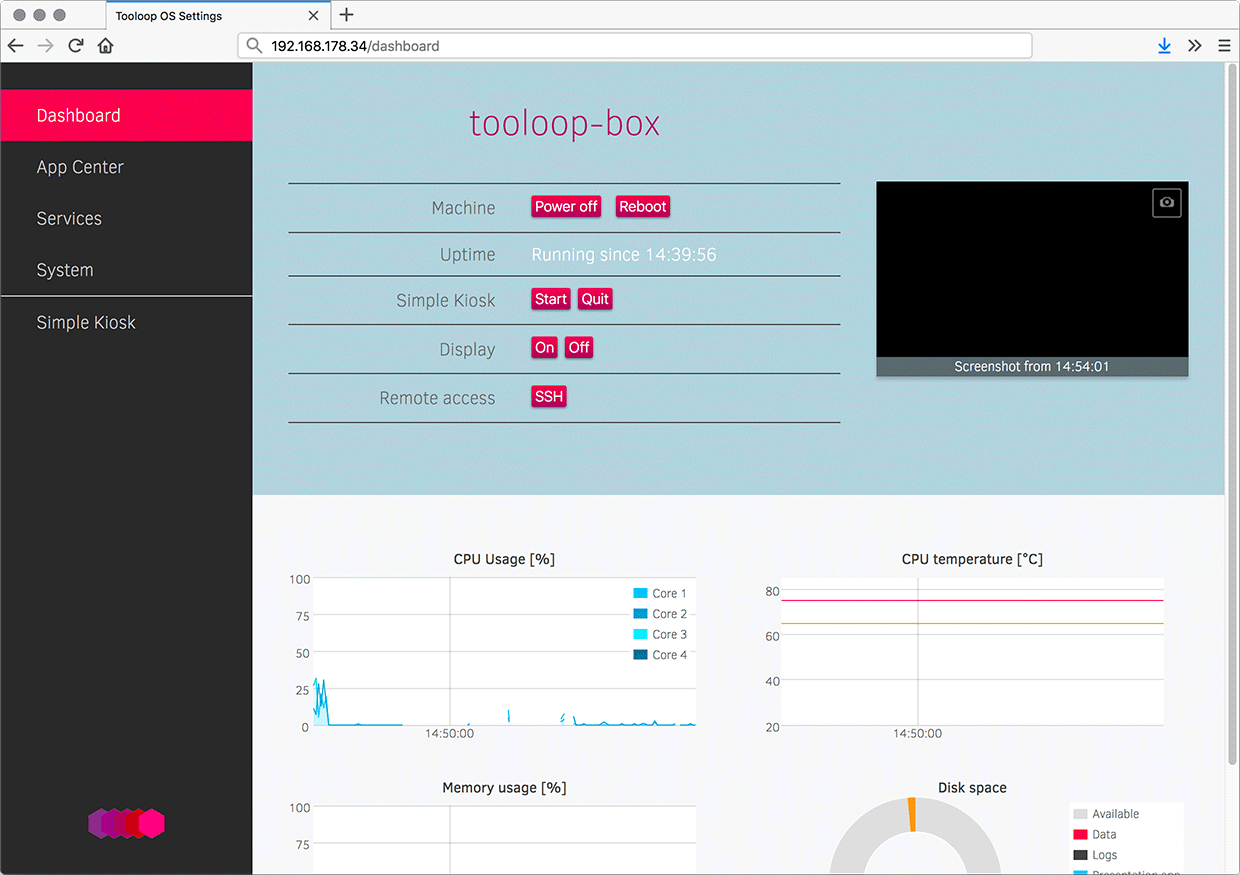The image size is (1240, 875).
Task: Click the Reboot button
Action: pos(642,207)
